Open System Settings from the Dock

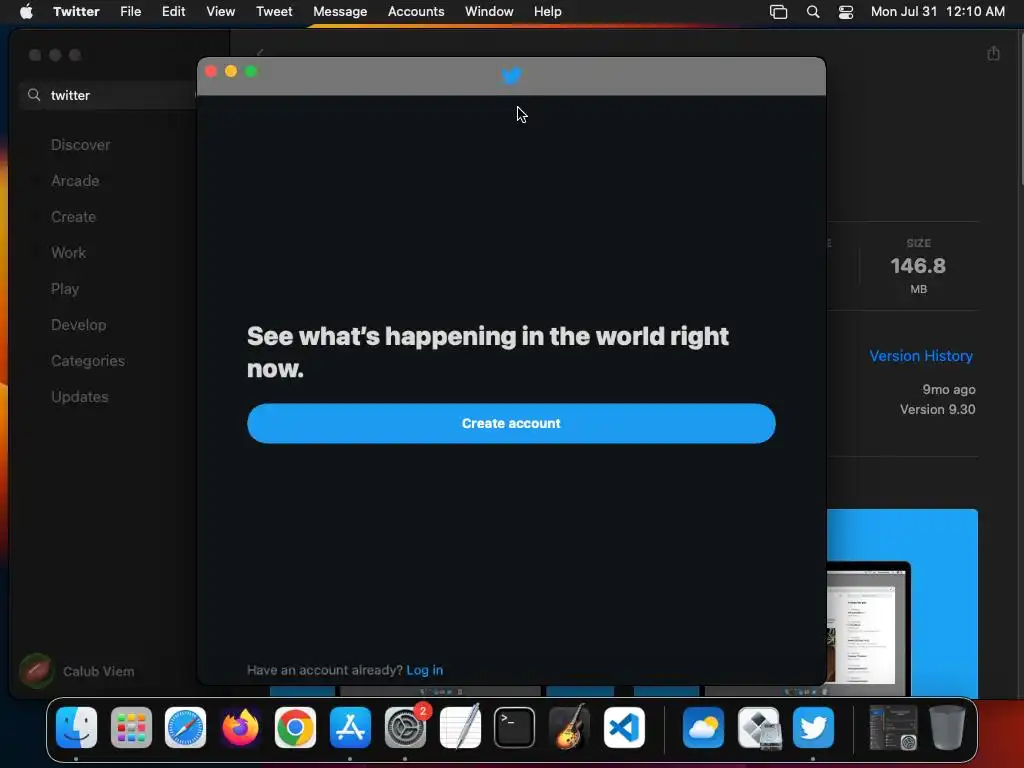pos(405,728)
